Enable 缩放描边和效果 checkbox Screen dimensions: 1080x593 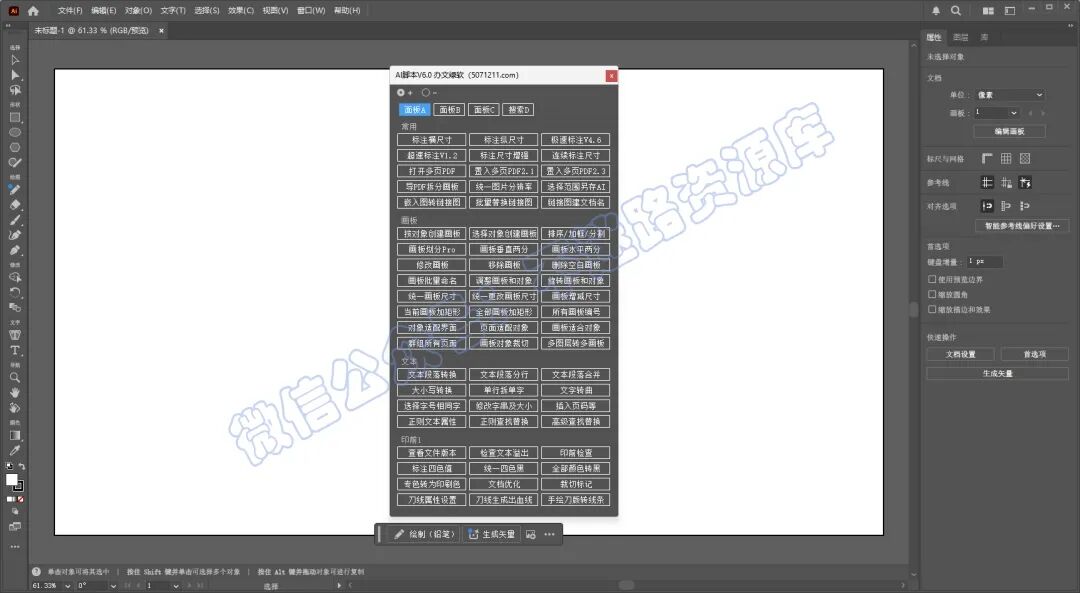pos(932,309)
